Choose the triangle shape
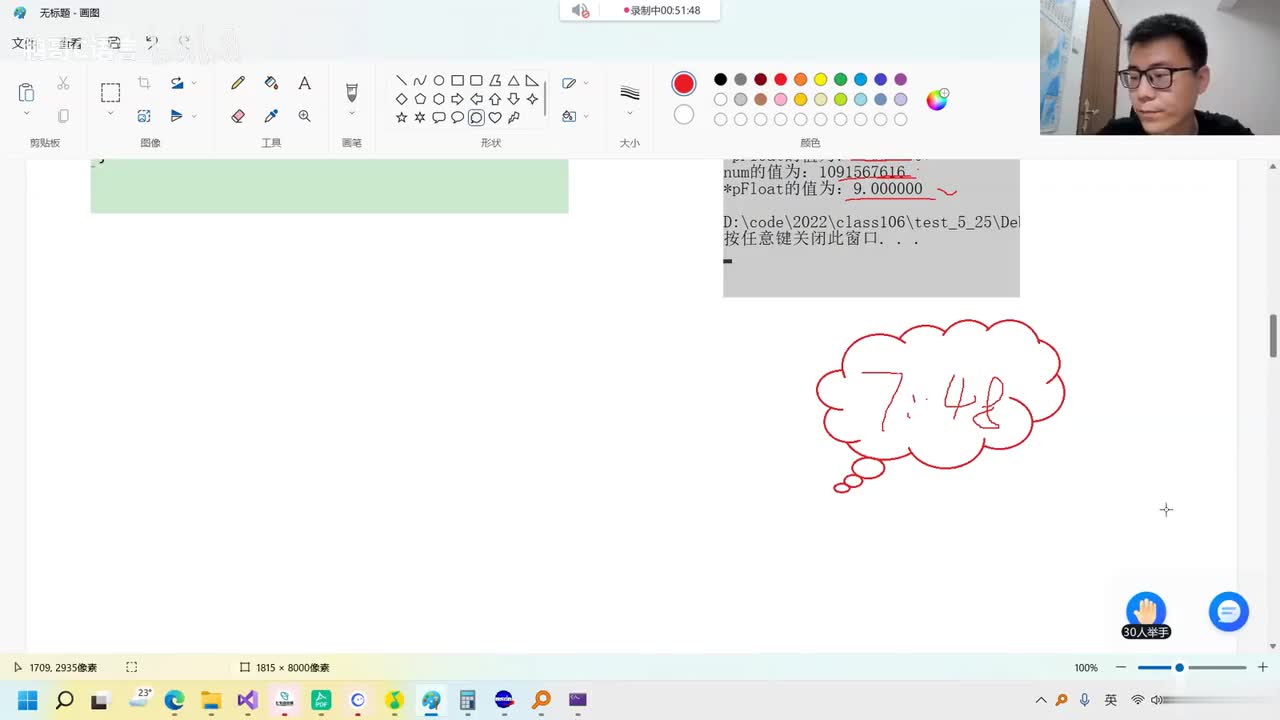The image size is (1280, 720). coord(513,80)
